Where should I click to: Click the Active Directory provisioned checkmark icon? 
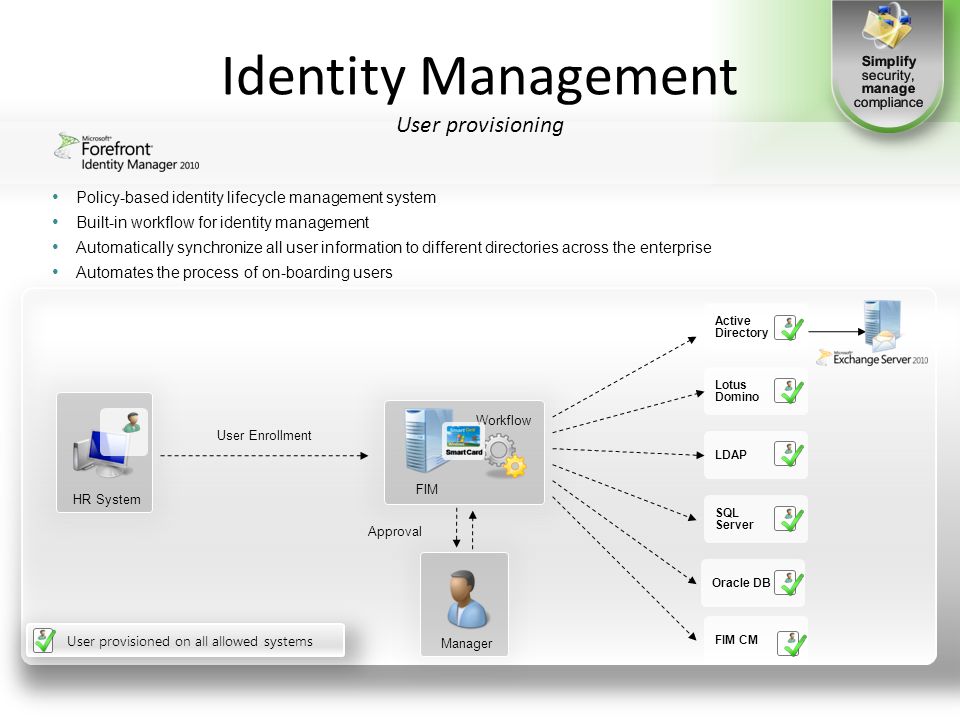tap(789, 327)
